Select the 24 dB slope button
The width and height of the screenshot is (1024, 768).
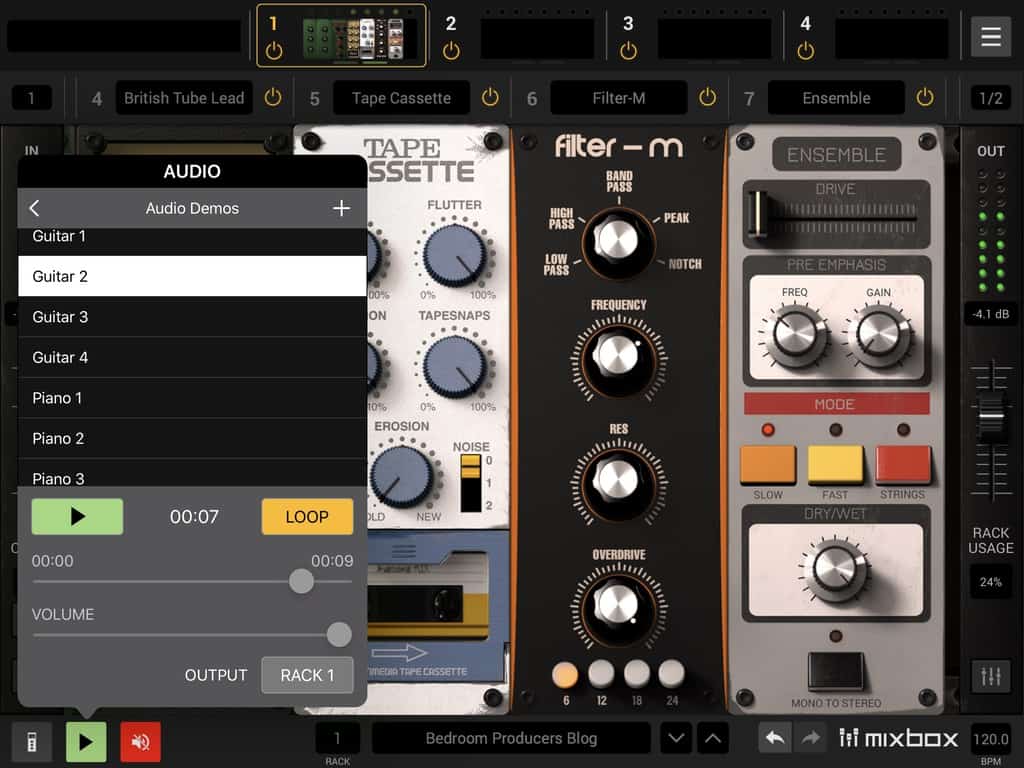(x=671, y=675)
